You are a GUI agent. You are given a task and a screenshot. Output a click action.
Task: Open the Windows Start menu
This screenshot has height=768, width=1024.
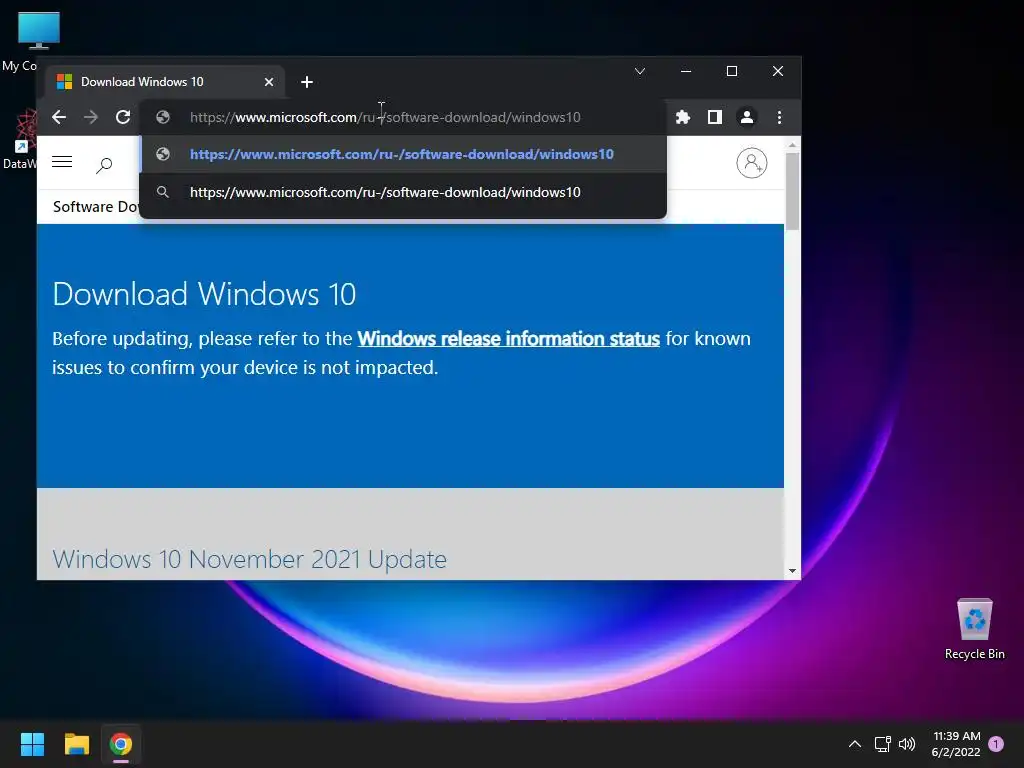32,744
